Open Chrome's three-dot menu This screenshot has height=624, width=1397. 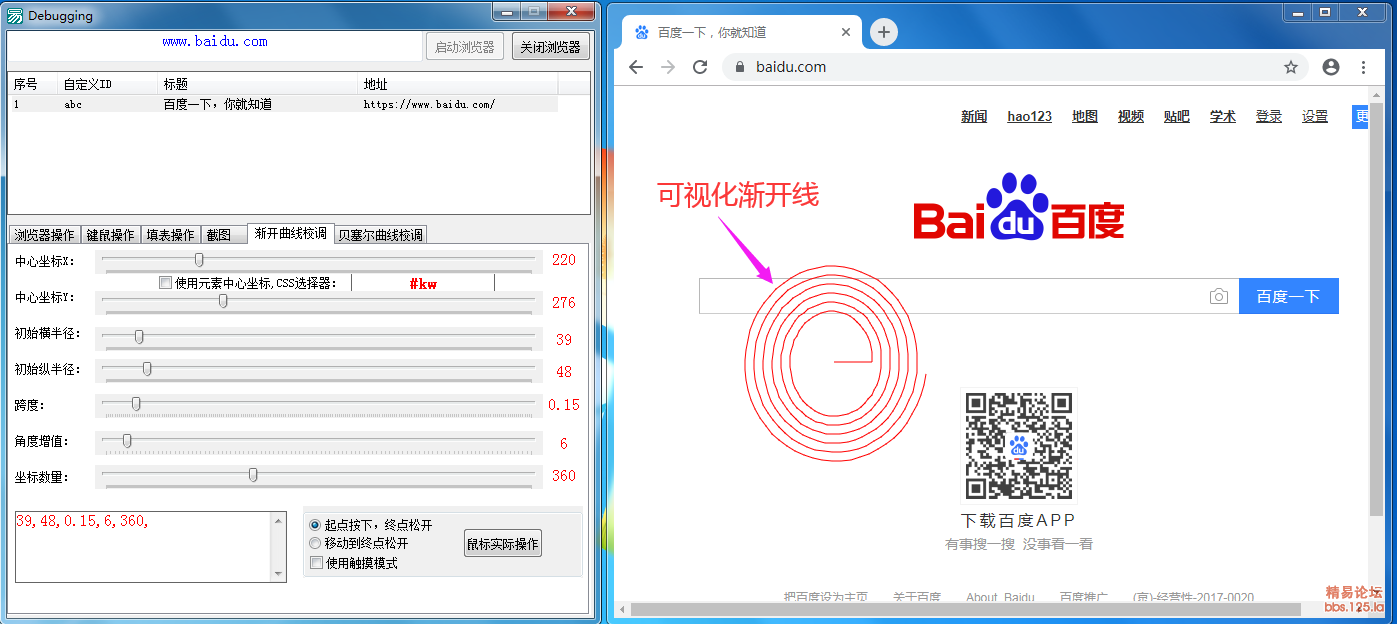(1364, 67)
